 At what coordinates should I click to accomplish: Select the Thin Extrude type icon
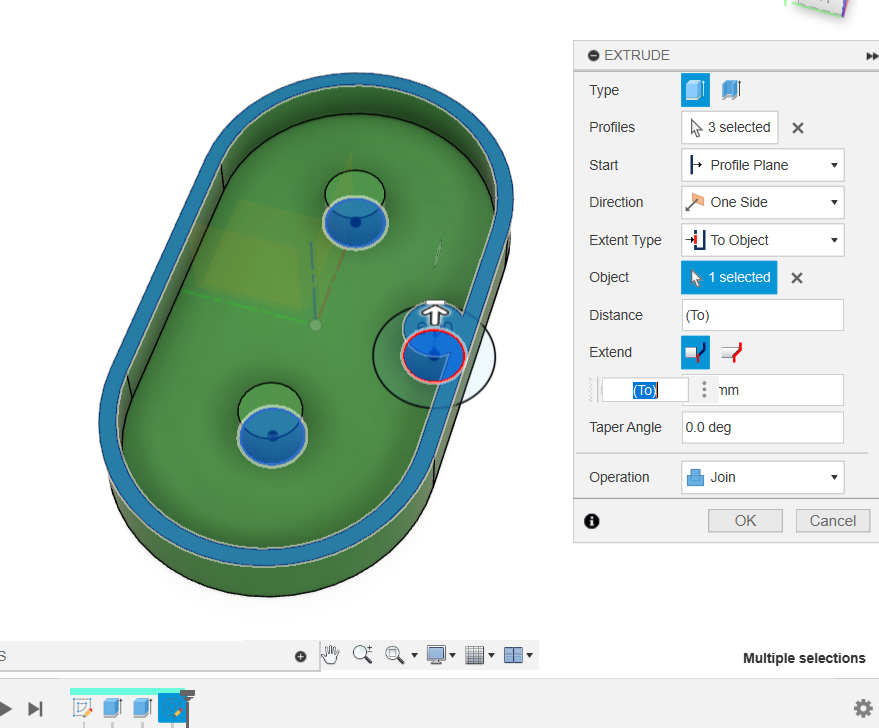coord(731,90)
